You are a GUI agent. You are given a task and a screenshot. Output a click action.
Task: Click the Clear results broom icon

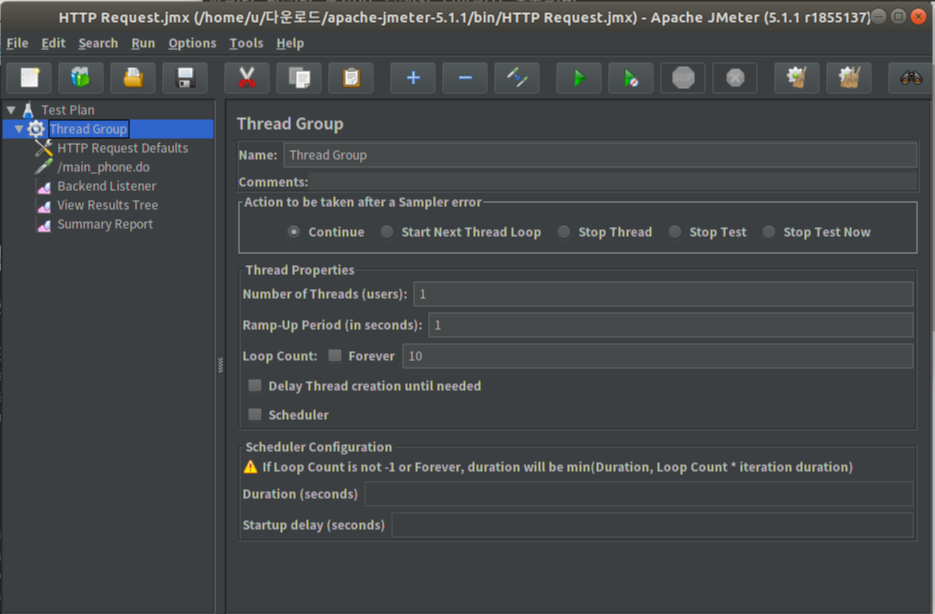coord(797,78)
